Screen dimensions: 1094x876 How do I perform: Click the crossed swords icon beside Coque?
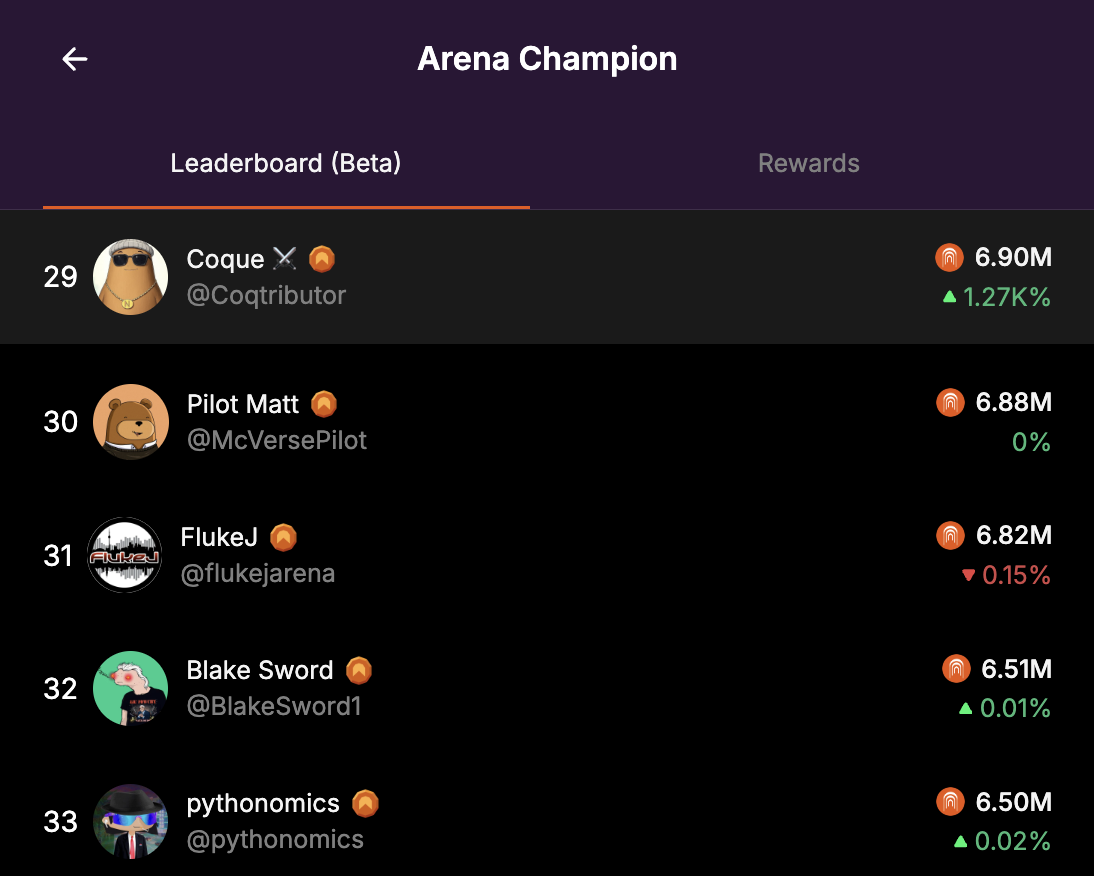285,258
